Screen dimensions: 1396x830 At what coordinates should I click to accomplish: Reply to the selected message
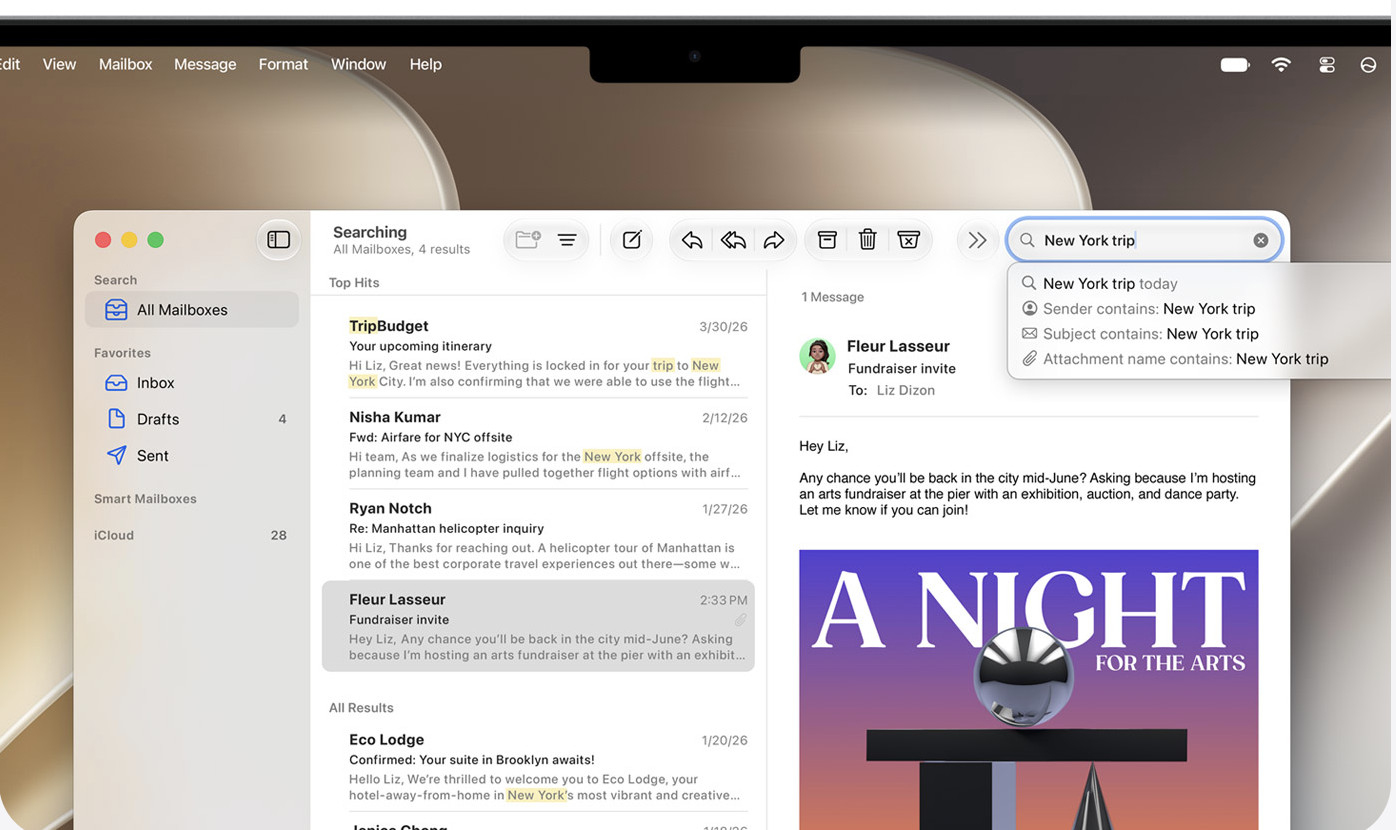(x=692, y=240)
